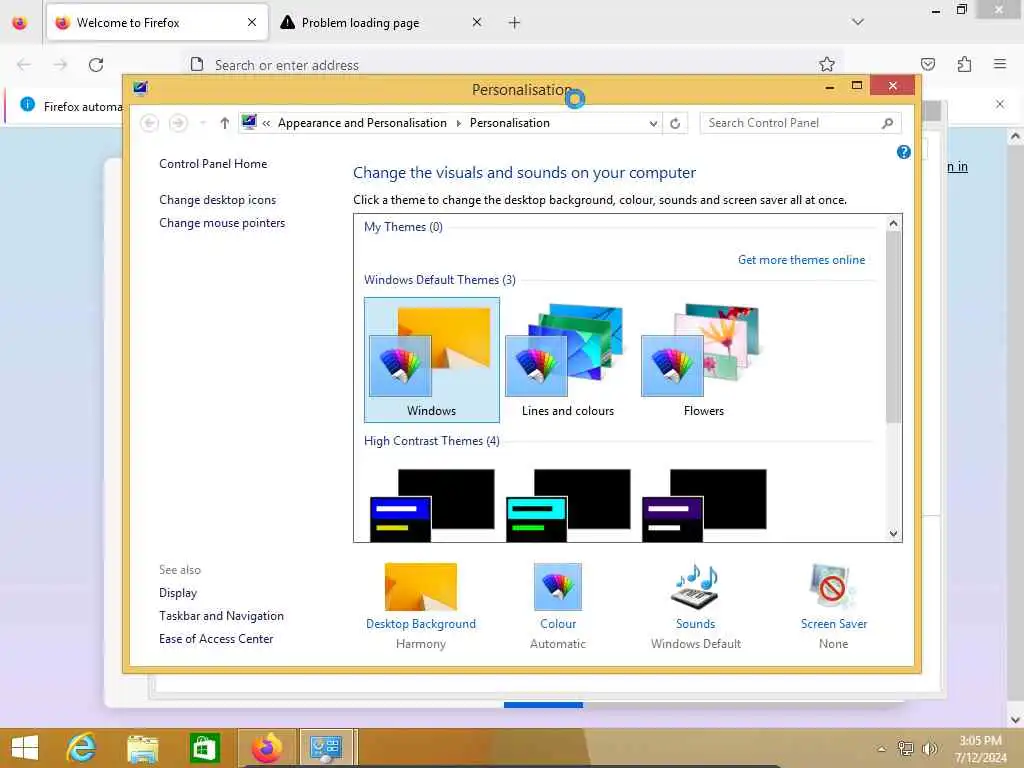
Task: Open the volume control in system tray
Action: tap(929, 749)
